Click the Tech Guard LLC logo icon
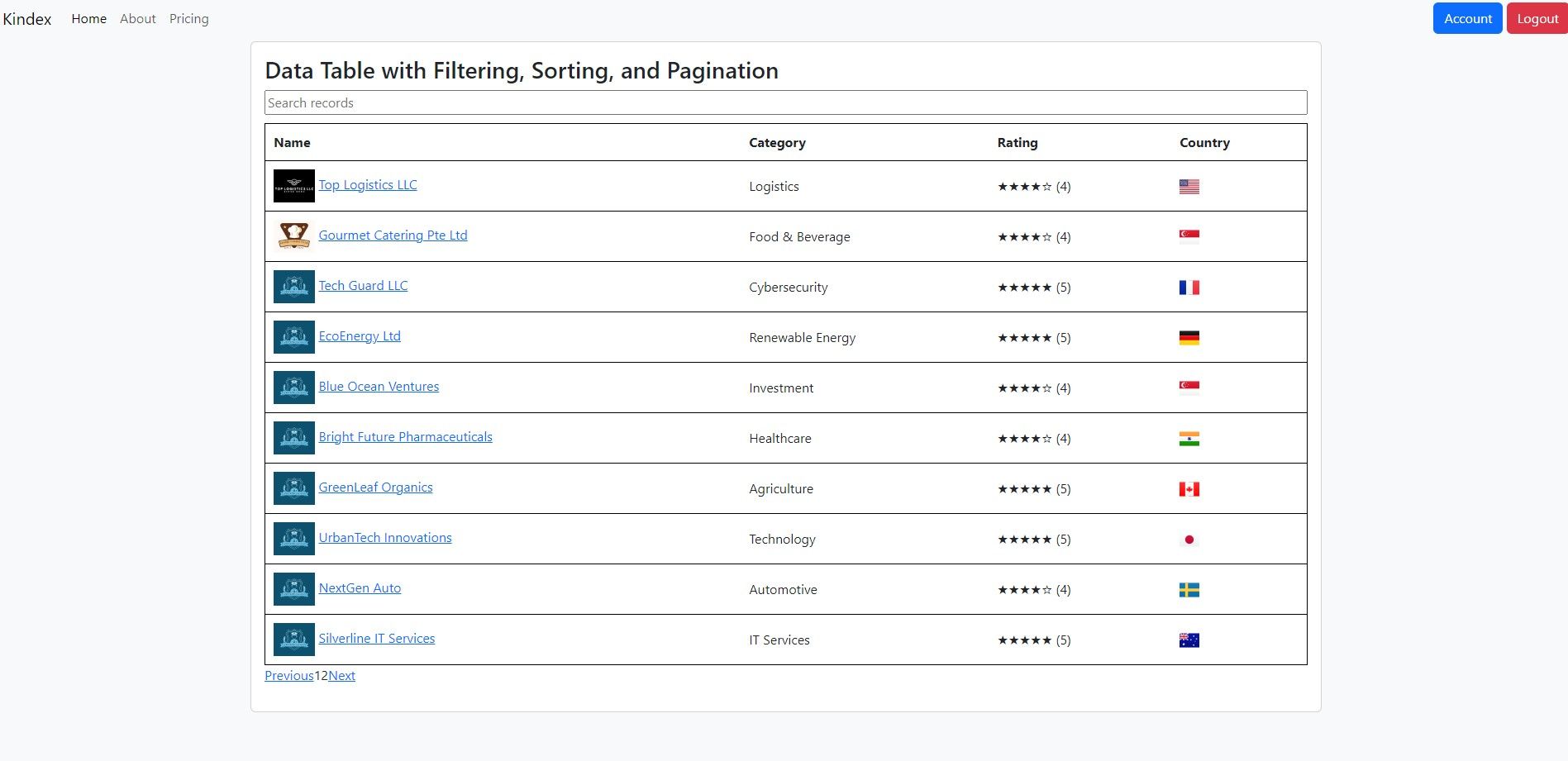 [294, 287]
